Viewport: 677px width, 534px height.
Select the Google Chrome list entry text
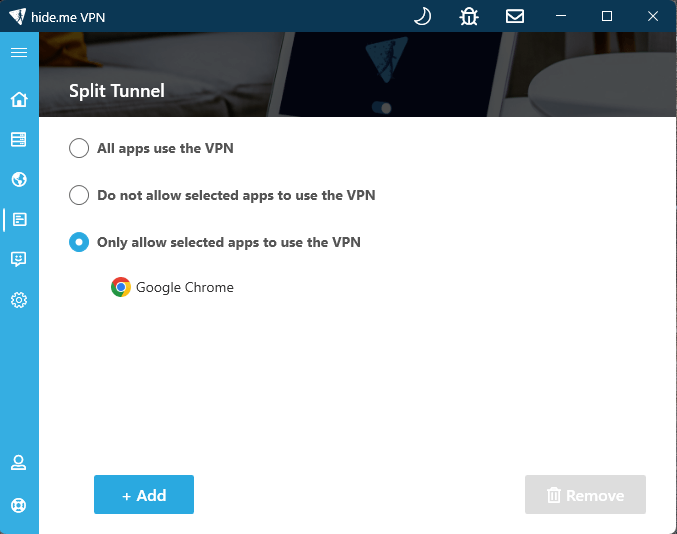[185, 288]
